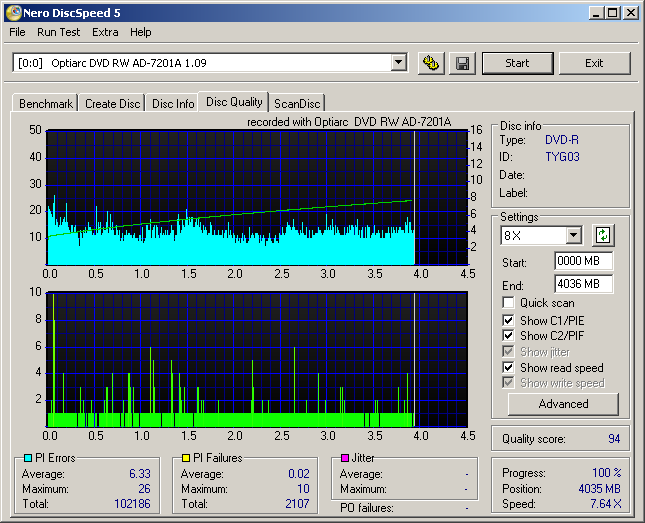Click the drive options icon next to drive selector

(431, 63)
